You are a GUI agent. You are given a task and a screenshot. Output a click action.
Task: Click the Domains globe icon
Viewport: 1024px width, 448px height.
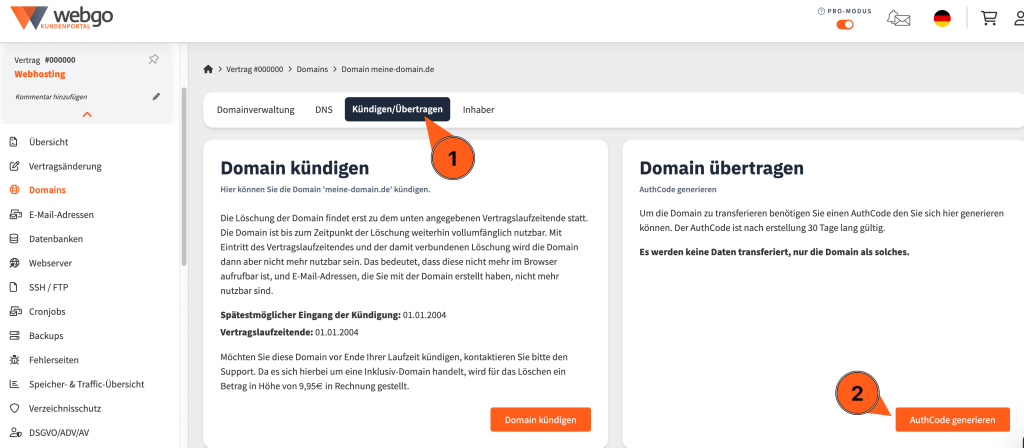[x=14, y=190]
